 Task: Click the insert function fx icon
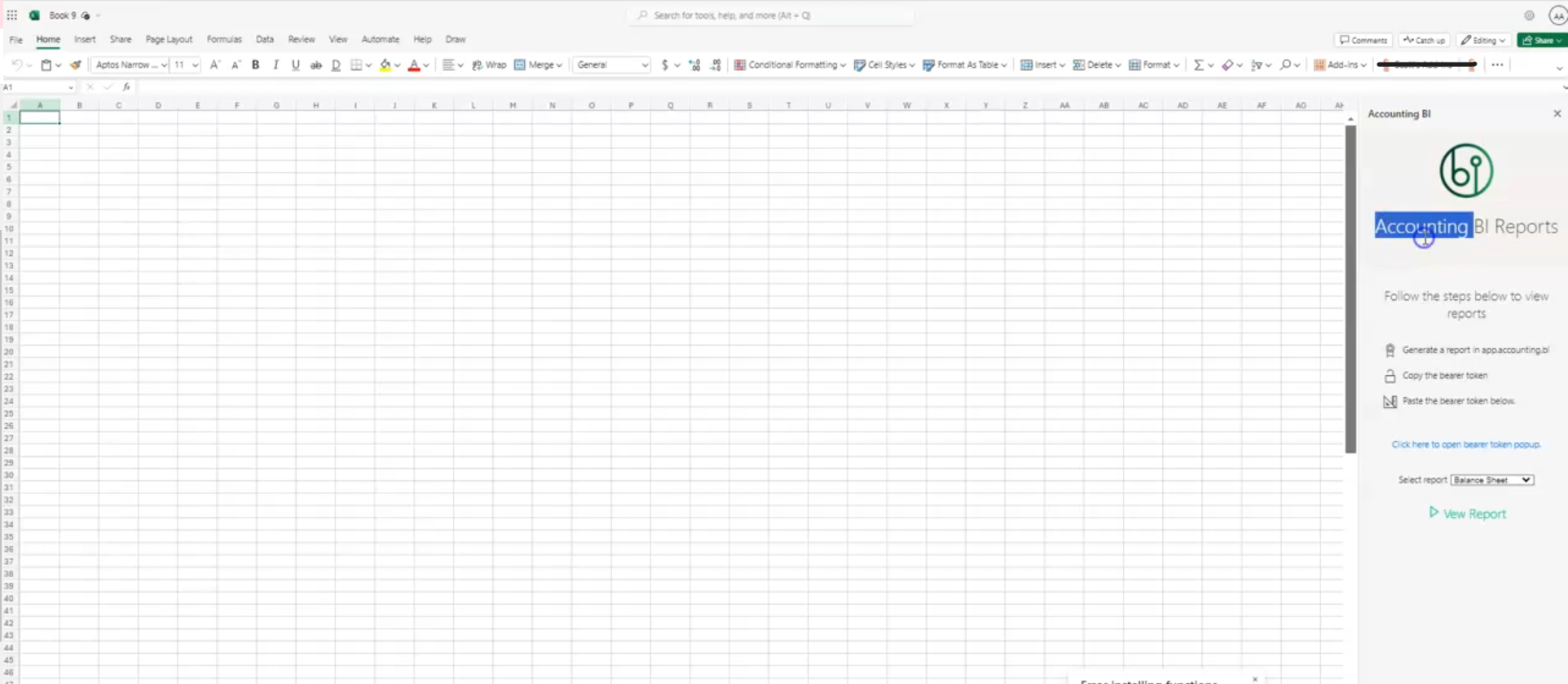coord(126,87)
